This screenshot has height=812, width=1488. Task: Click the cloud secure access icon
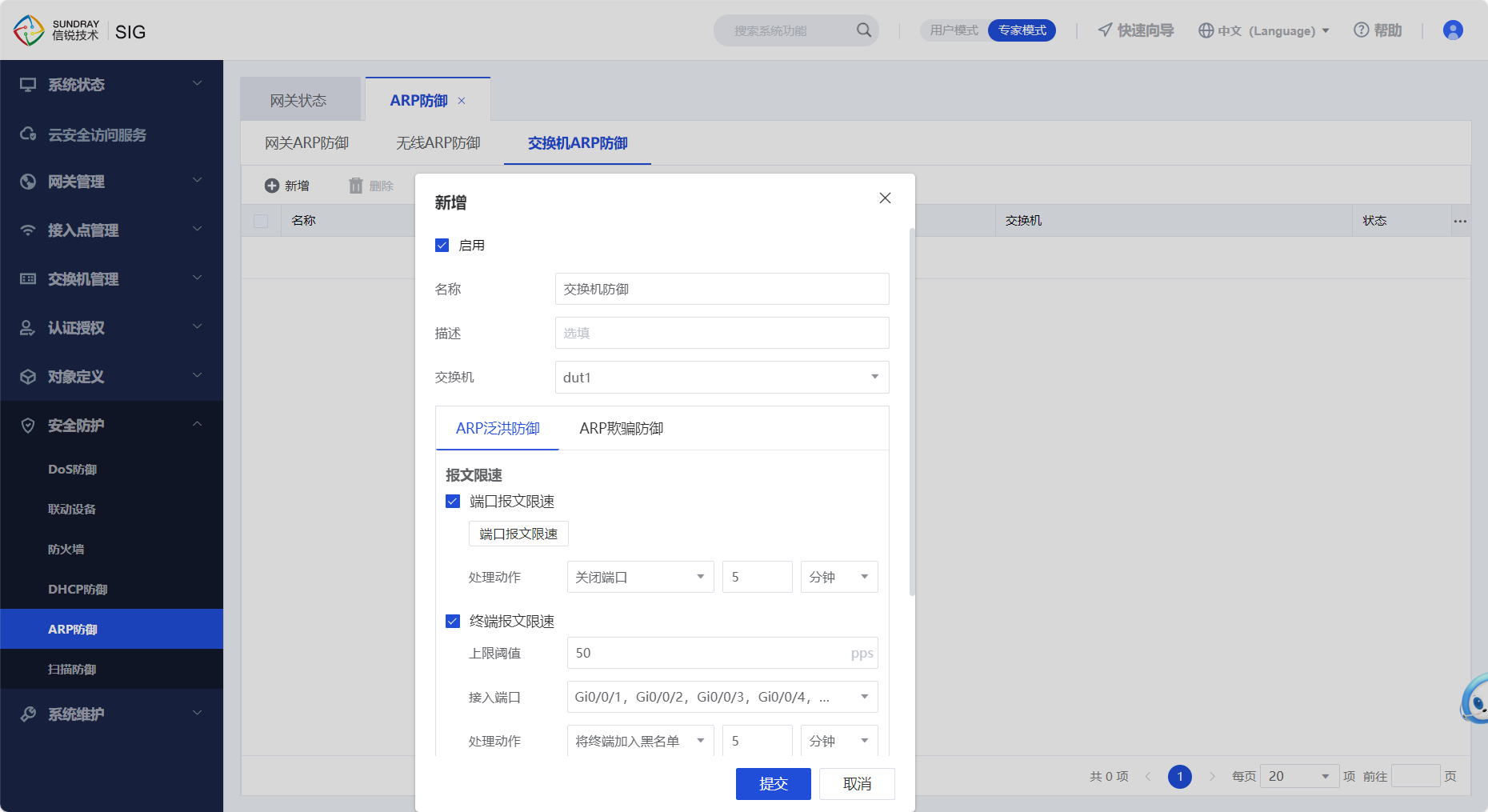click(28, 134)
